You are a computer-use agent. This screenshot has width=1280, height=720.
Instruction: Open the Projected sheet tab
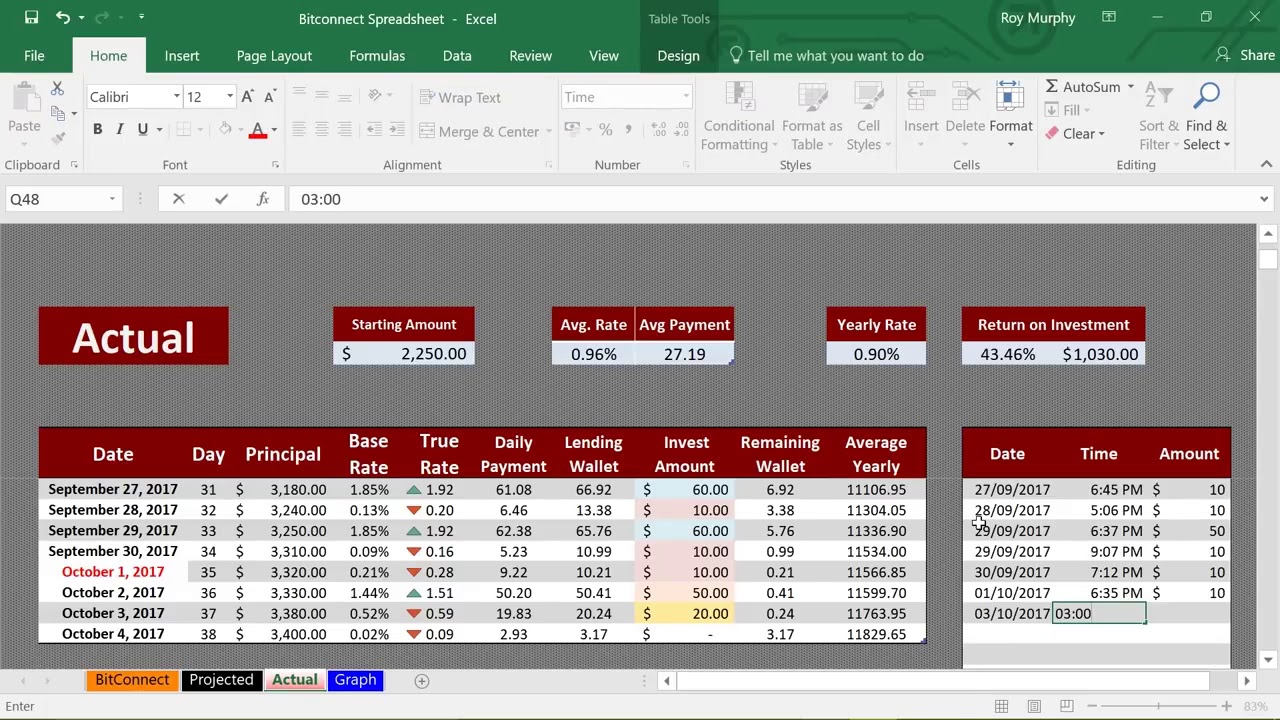(221, 680)
